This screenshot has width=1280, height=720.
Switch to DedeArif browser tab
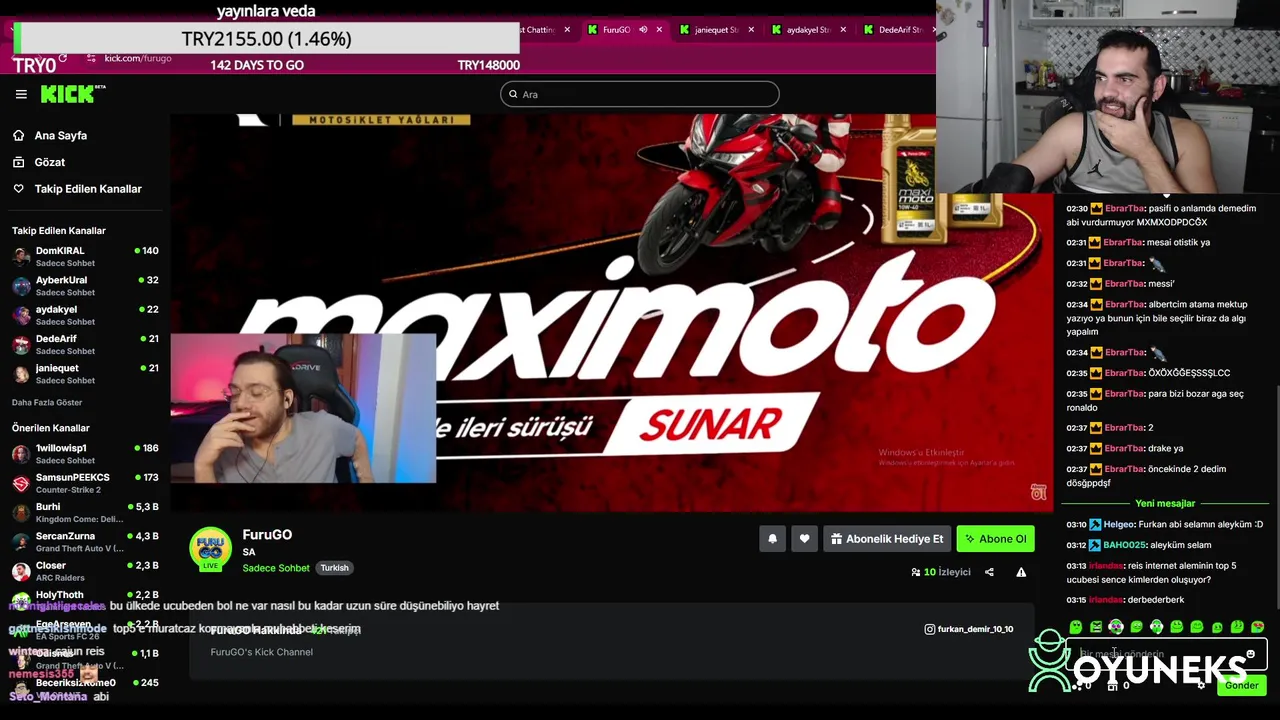pos(898,30)
